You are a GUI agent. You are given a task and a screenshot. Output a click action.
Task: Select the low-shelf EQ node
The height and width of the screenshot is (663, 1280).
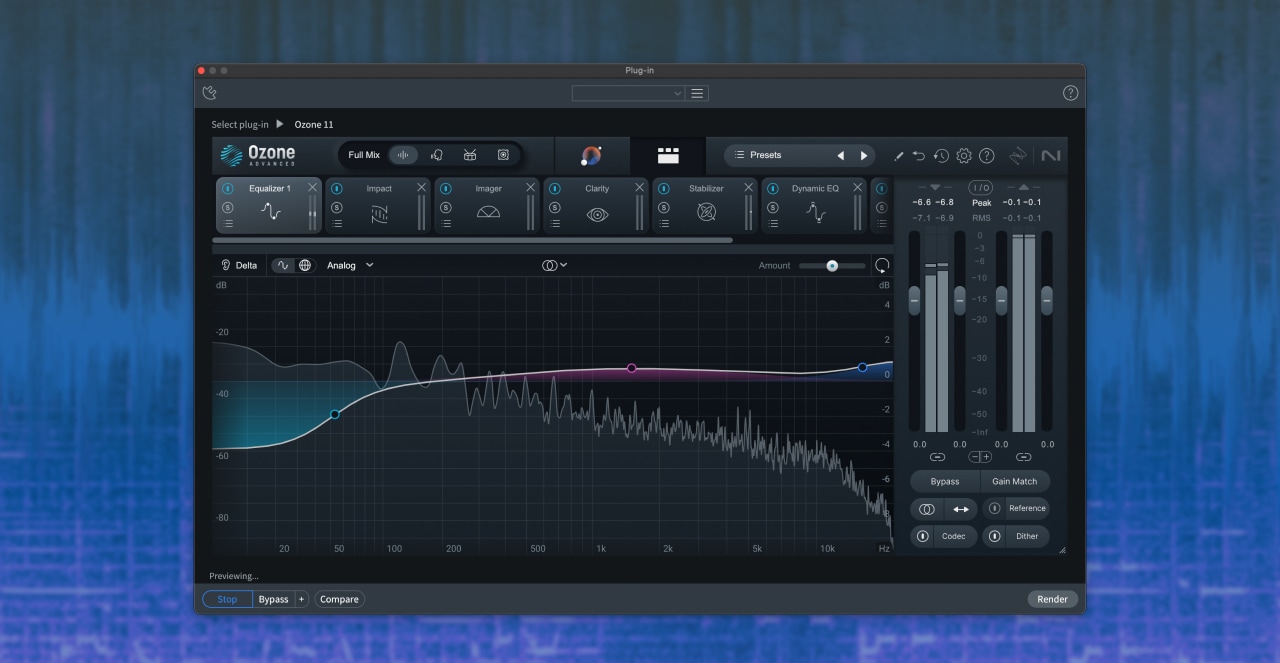click(335, 414)
